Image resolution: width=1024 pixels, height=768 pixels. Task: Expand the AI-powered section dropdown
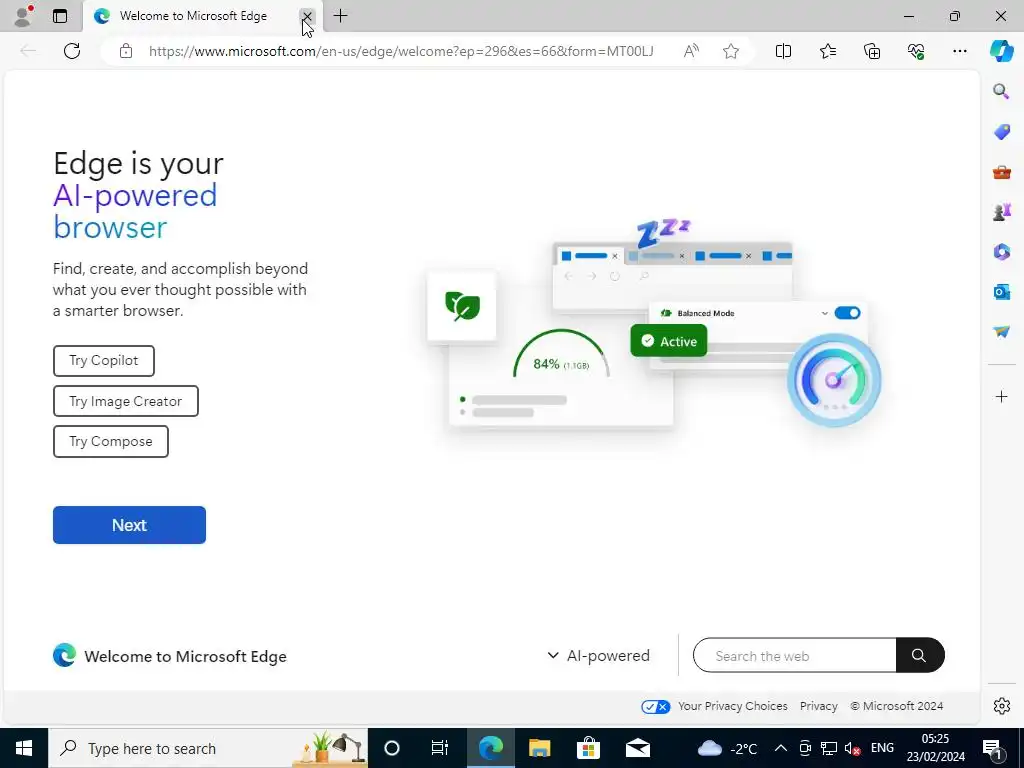click(x=598, y=656)
